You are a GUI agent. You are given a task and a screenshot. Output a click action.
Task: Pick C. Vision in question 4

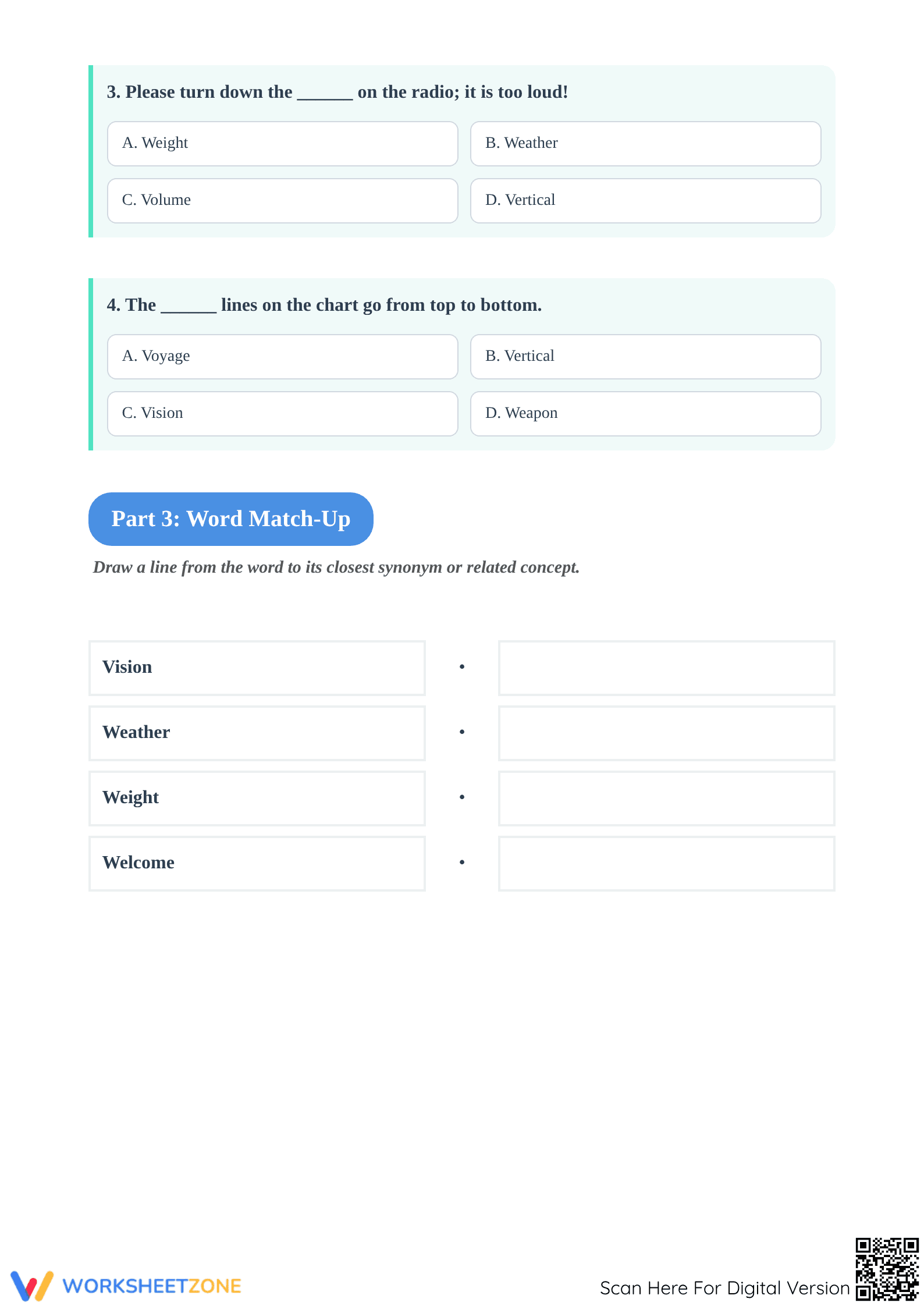282,414
